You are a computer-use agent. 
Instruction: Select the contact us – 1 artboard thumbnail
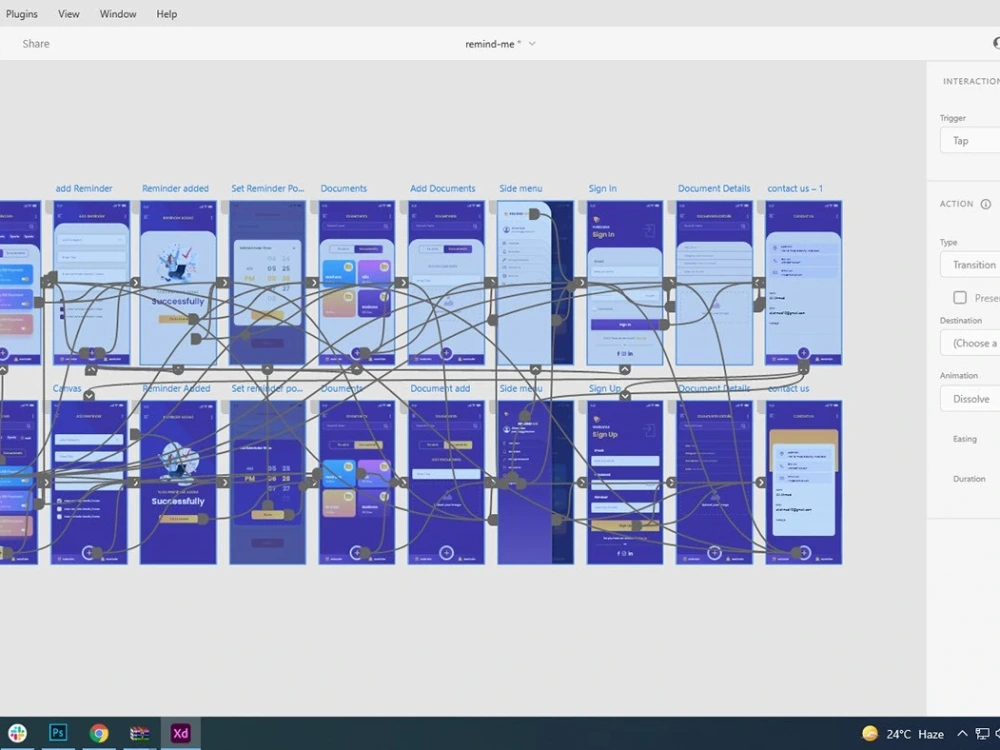[x=804, y=283]
